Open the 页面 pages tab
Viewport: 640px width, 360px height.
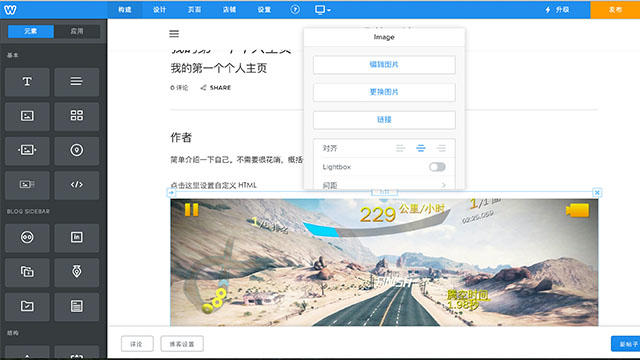pos(194,9)
